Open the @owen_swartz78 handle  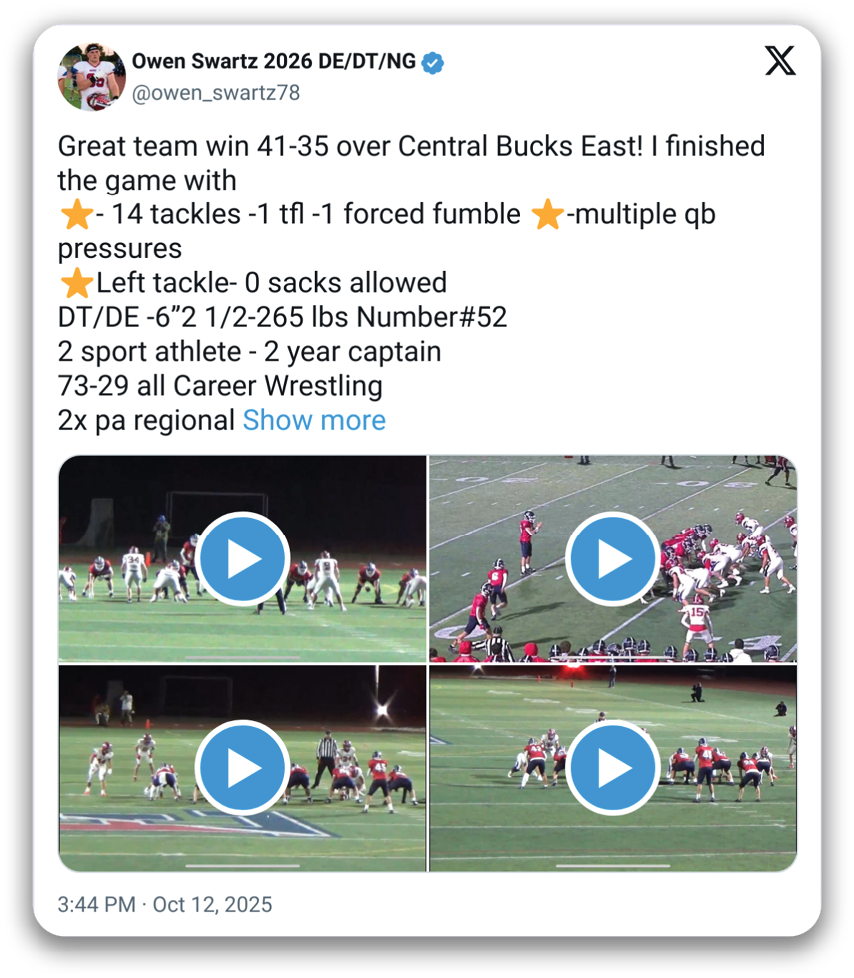coord(216,93)
